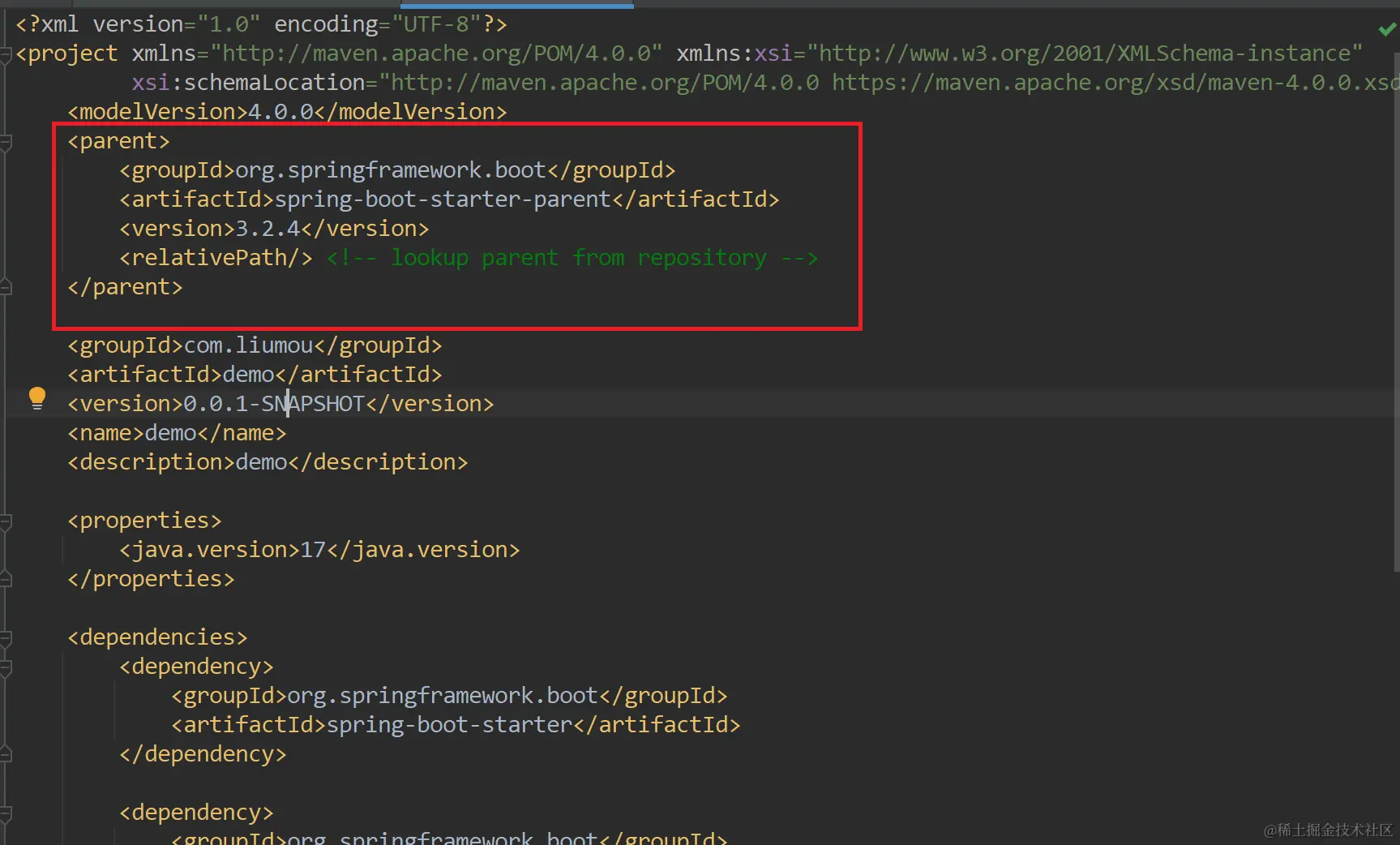Click the xsi:schemaLocation attribute line
Viewport: 1400px width, 845px height.
coord(765,83)
